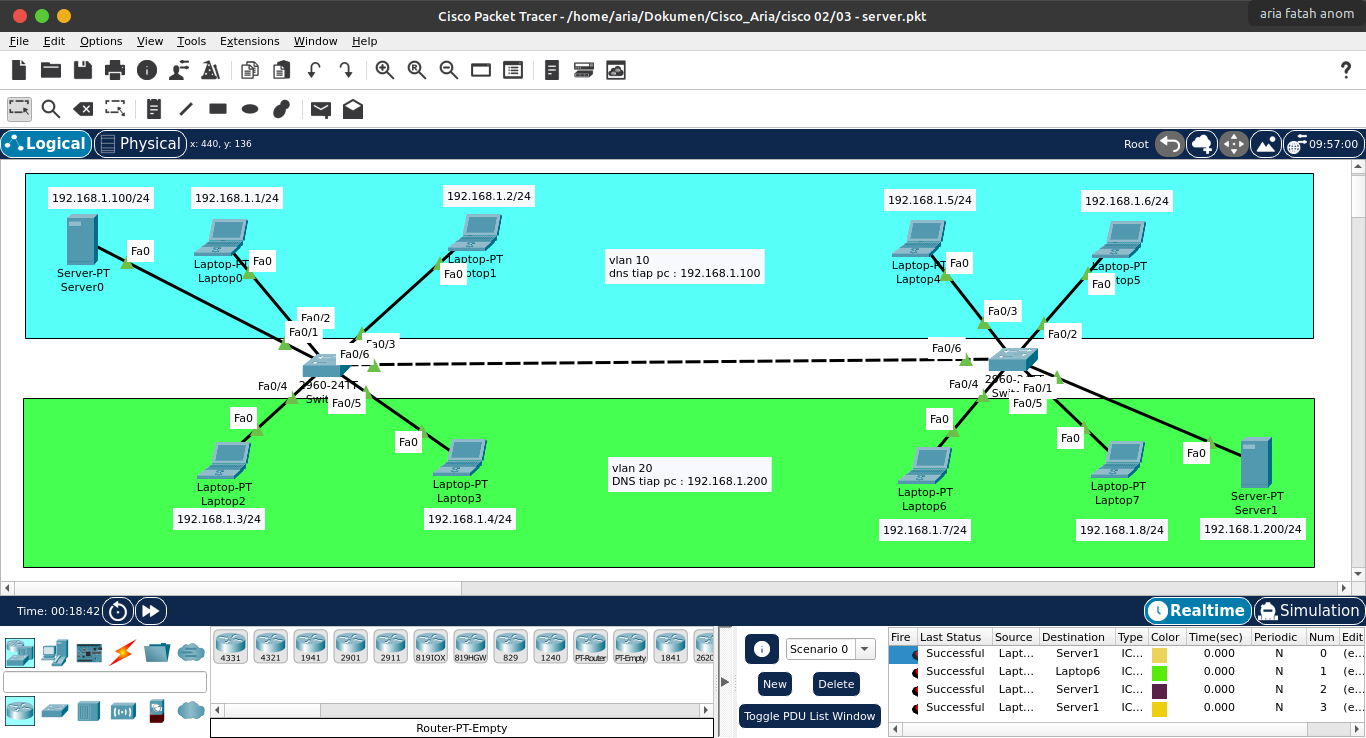Open the Help question mark icon
The height and width of the screenshot is (738, 1366).
1345,70
